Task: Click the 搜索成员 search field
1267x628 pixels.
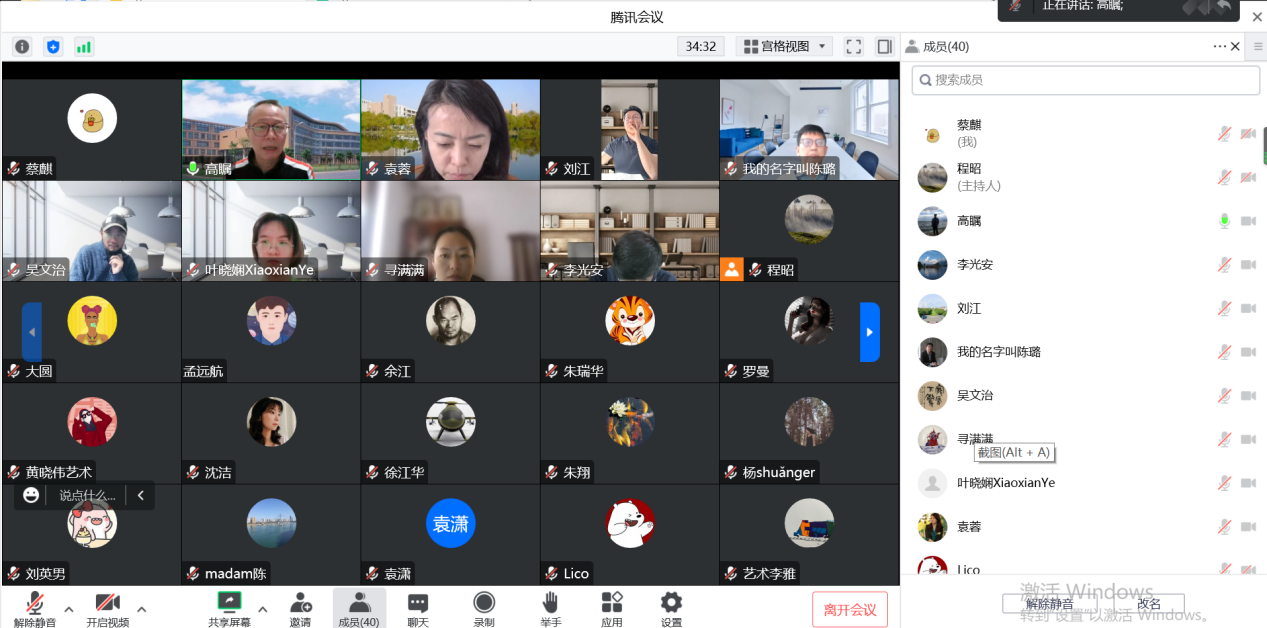Action: point(1085,80)
